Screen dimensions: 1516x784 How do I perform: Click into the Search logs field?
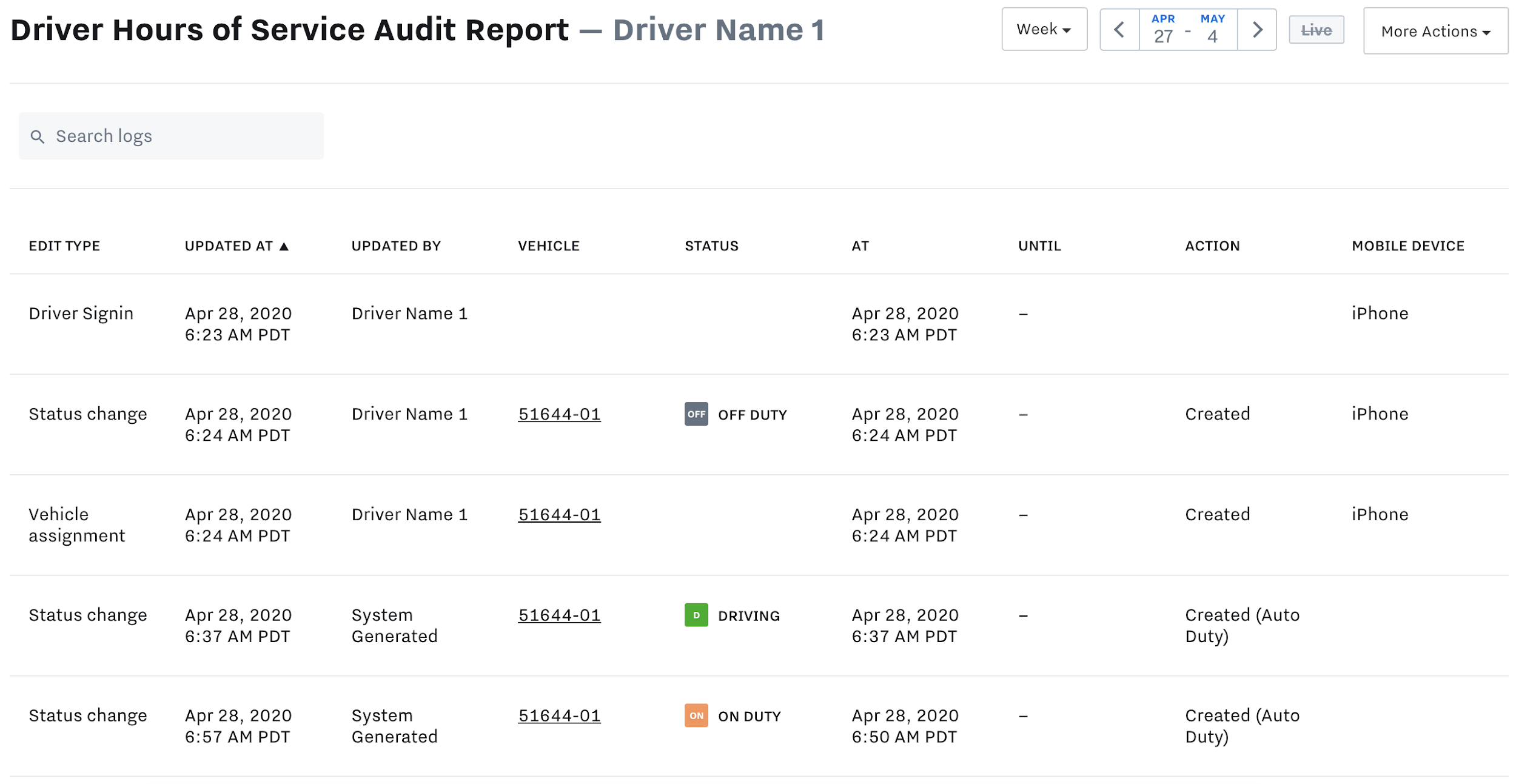(182, 136)
